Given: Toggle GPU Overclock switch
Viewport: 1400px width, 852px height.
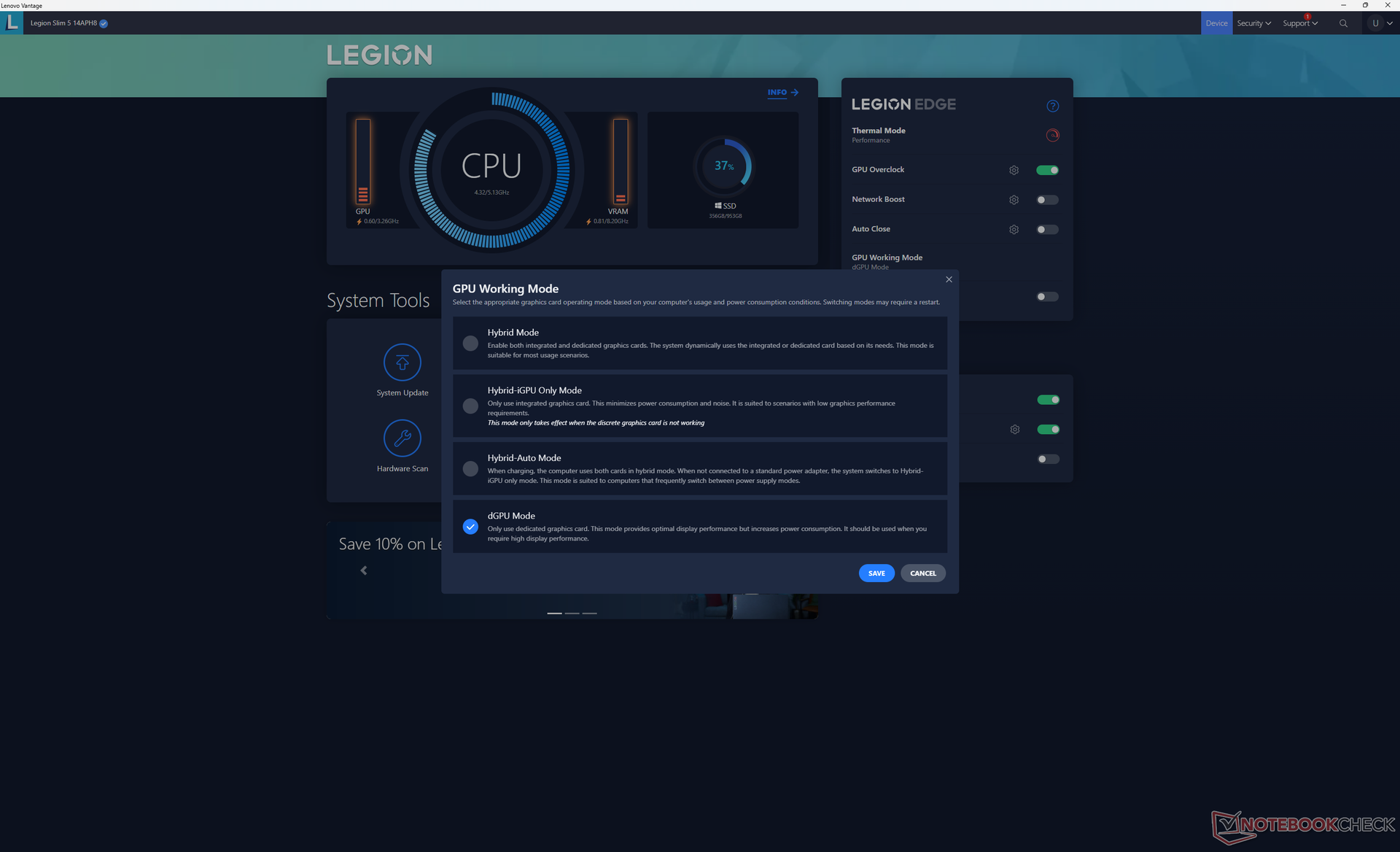Looking at the screenshot, I should (1047, 170).
